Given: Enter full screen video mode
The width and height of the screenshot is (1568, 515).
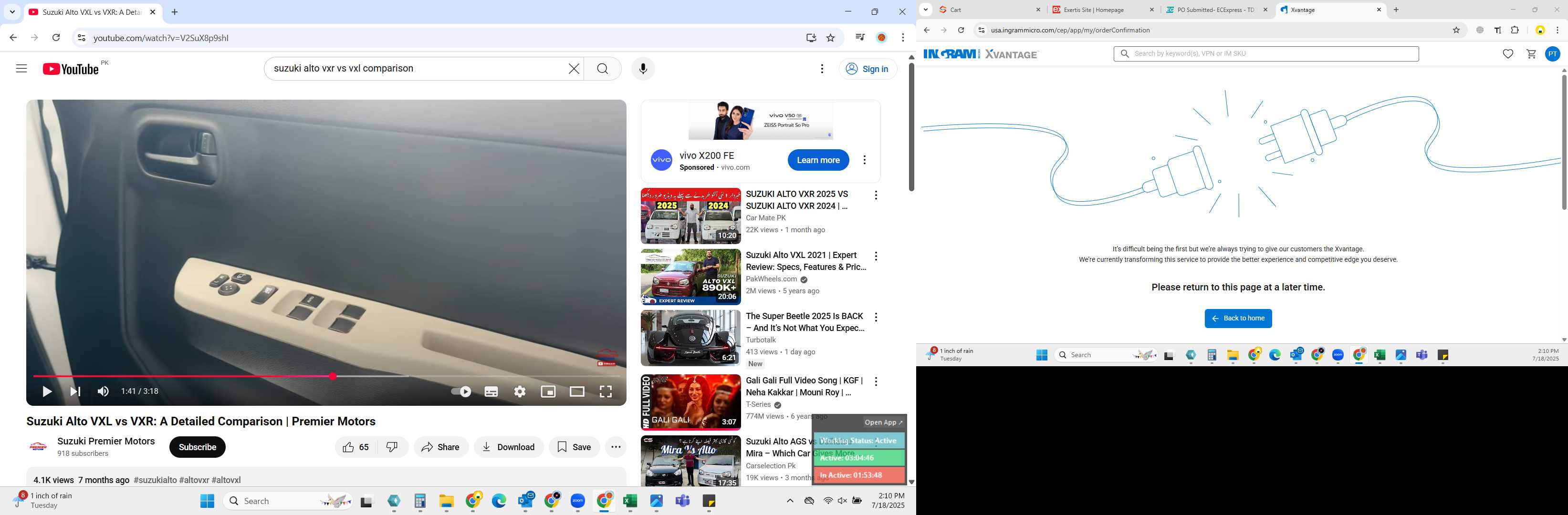Looking at the screenshot, I should [x=606, y=391].
